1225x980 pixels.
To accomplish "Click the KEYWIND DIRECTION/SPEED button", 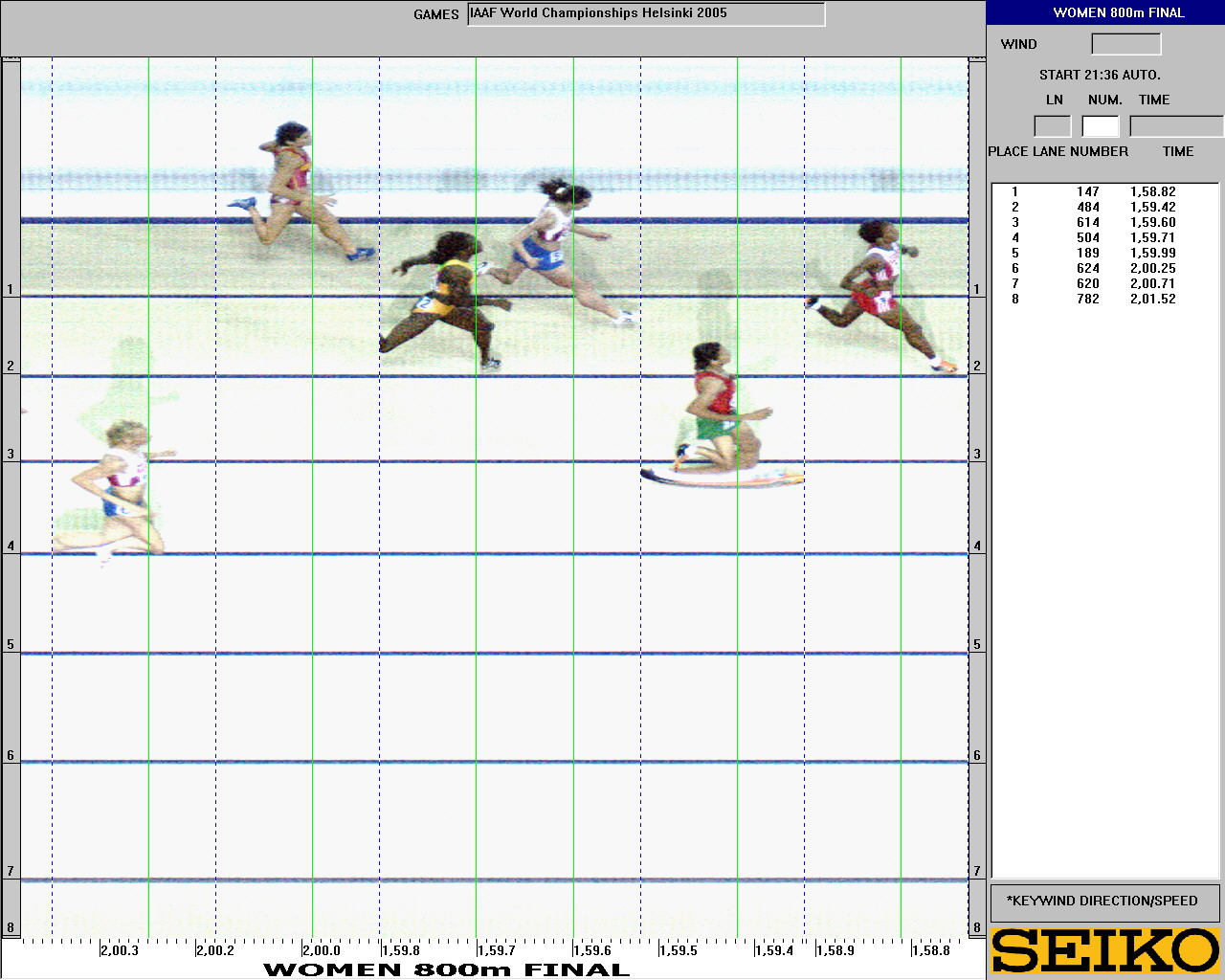I will [x=1104, y=901].
